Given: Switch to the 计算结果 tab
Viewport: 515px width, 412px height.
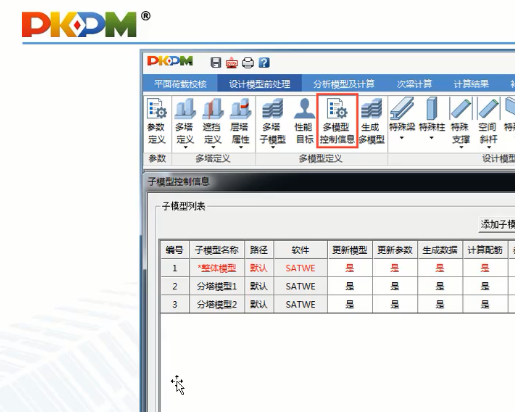Looking at the screenshot, I should (471, 84).
